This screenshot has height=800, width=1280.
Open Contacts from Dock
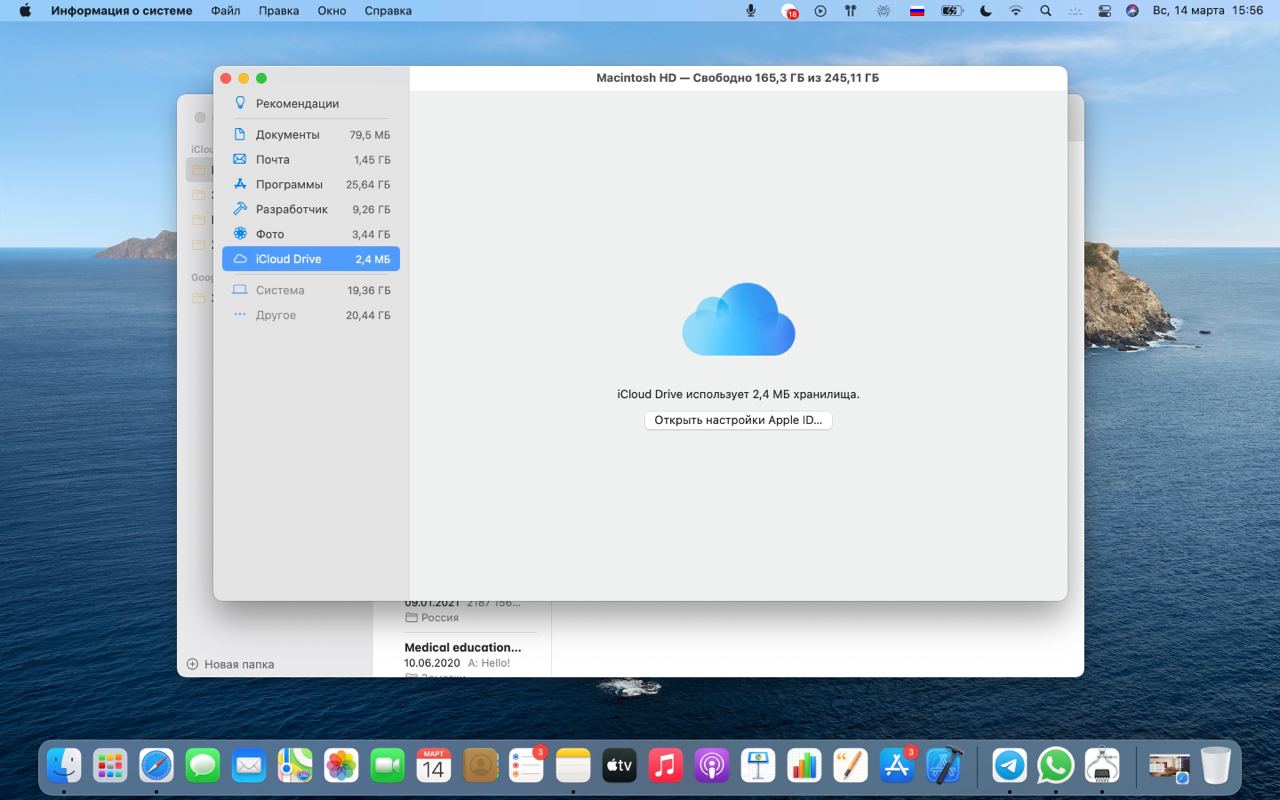coord(481,766)
